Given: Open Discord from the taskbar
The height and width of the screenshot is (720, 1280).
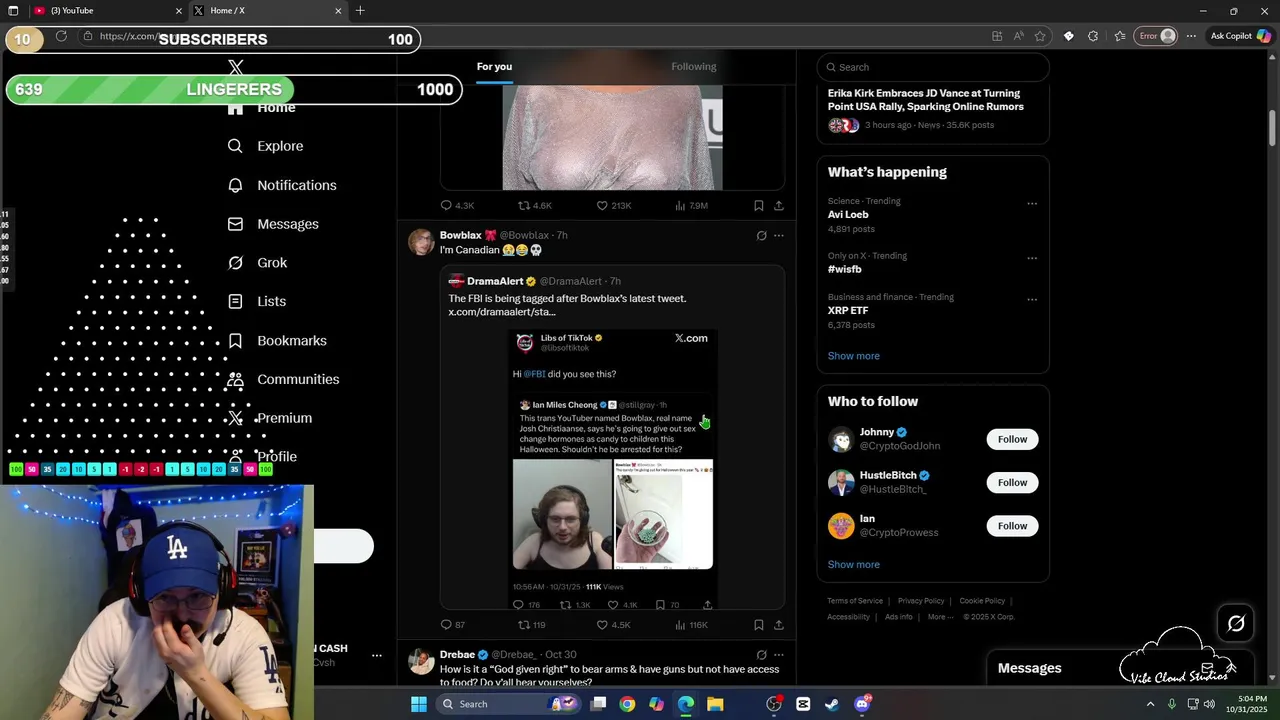Looking at the screenshot, I should (x=862, y=704).
